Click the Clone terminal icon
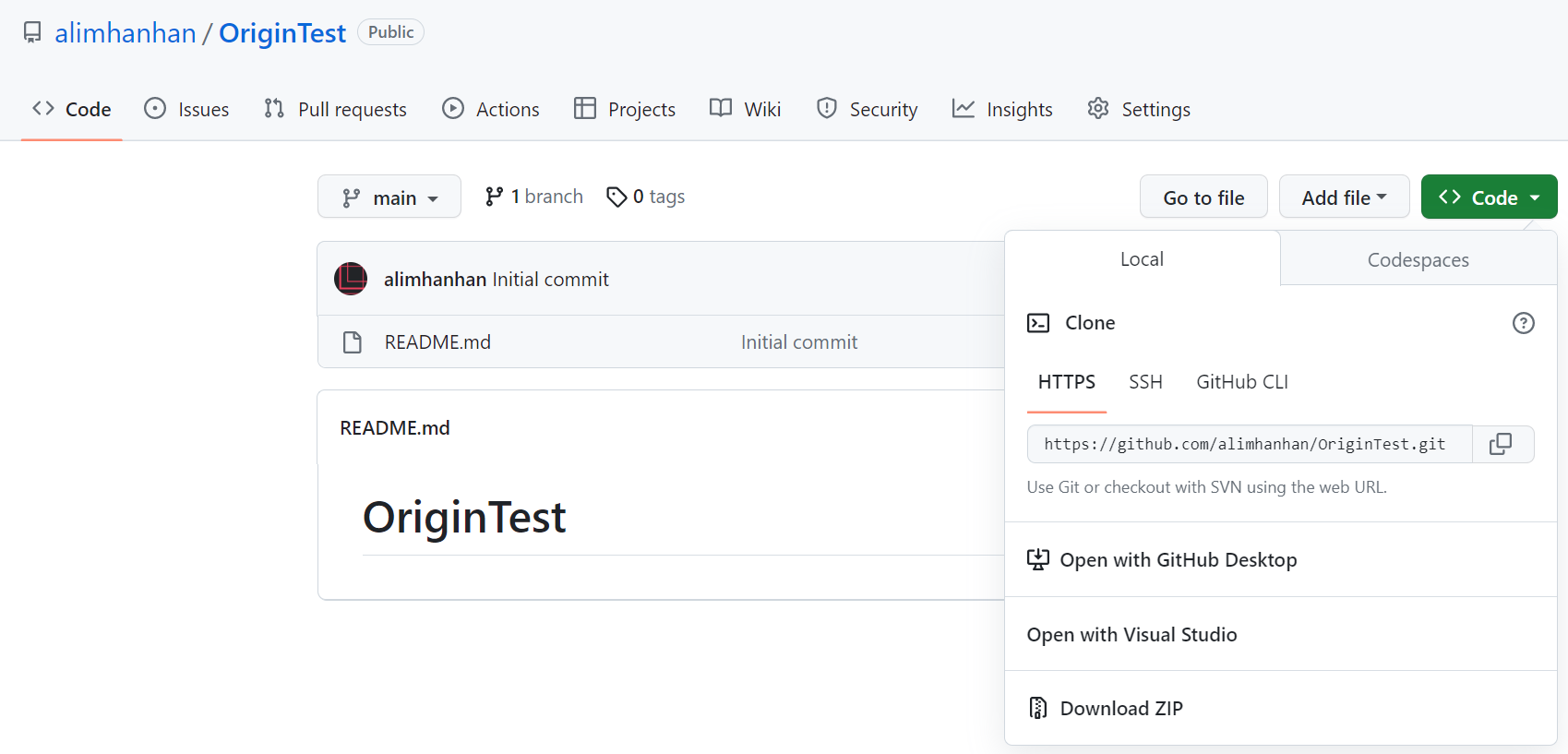 pyautogui.click(x=1038, y=323)
